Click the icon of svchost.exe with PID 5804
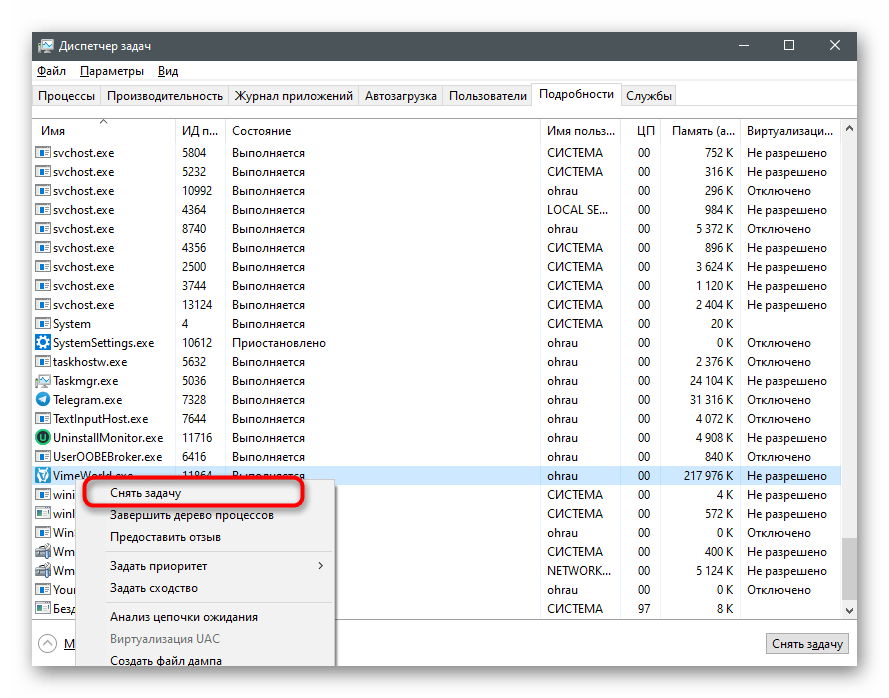 [x=43, y=153]
